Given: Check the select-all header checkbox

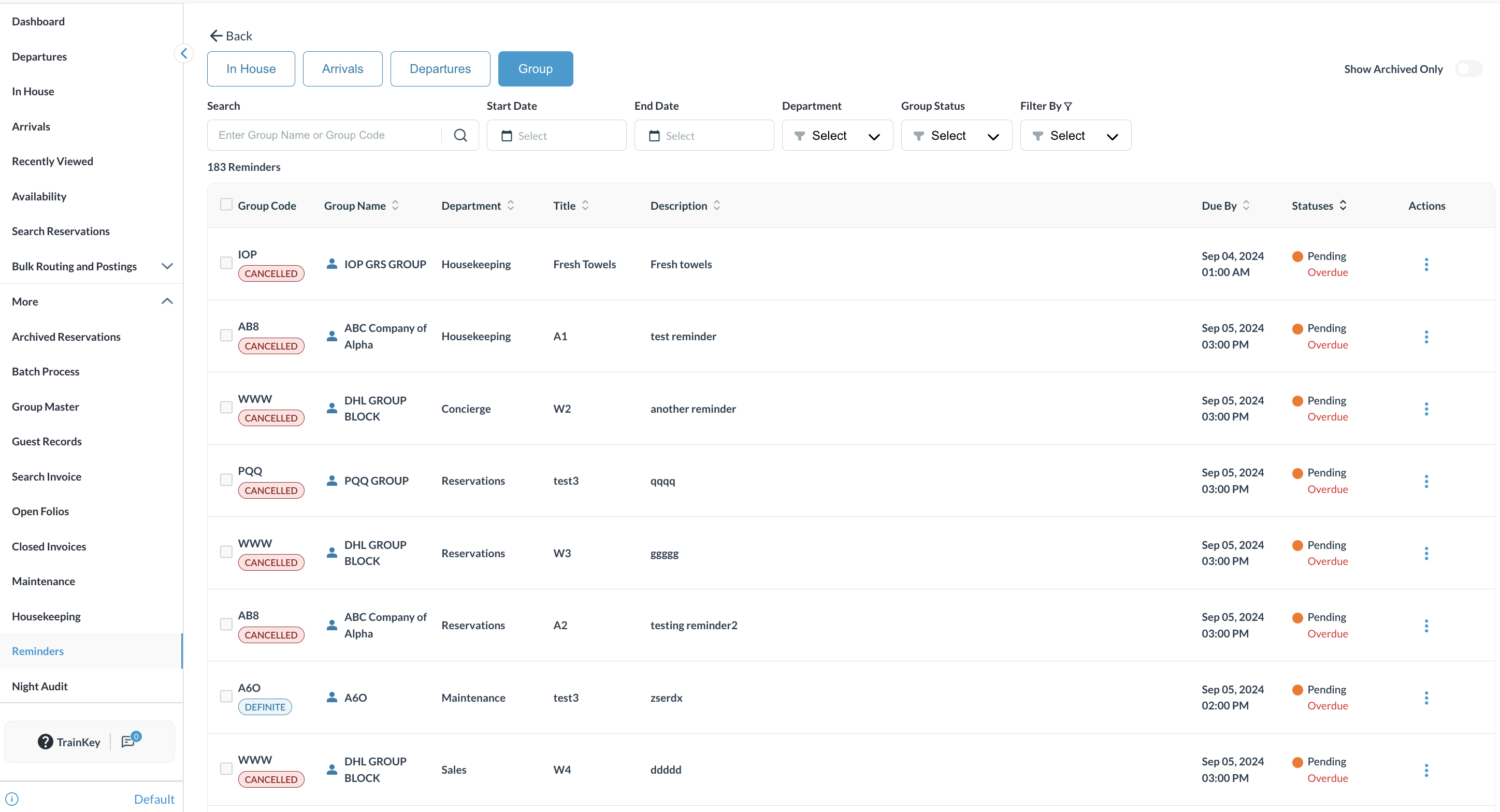Looking at the screenshot, I should (226, 205).
